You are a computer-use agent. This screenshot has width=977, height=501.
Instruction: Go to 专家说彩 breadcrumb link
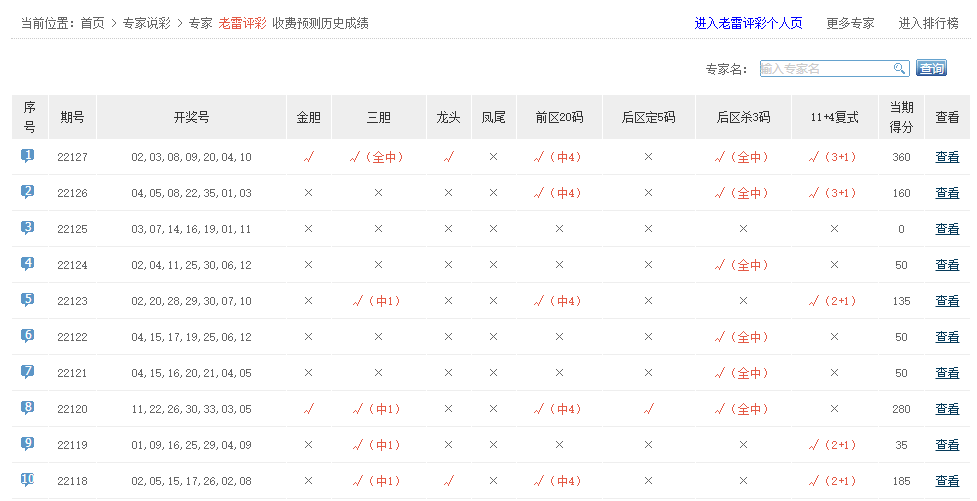146,23
